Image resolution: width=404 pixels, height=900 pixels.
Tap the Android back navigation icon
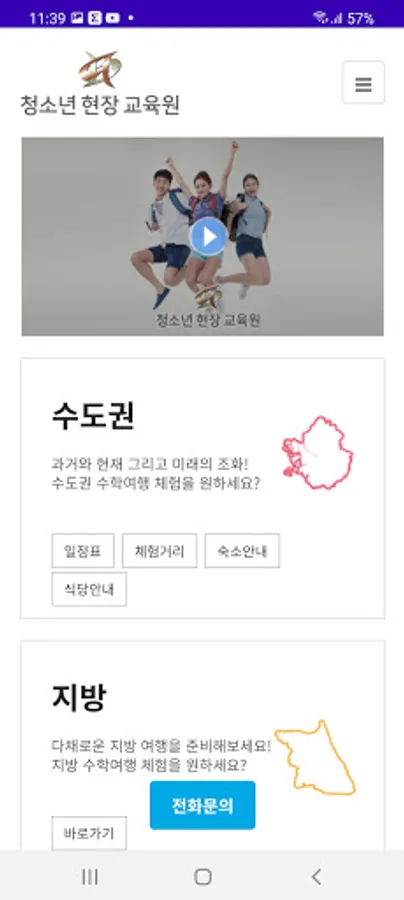coord(316,876)
